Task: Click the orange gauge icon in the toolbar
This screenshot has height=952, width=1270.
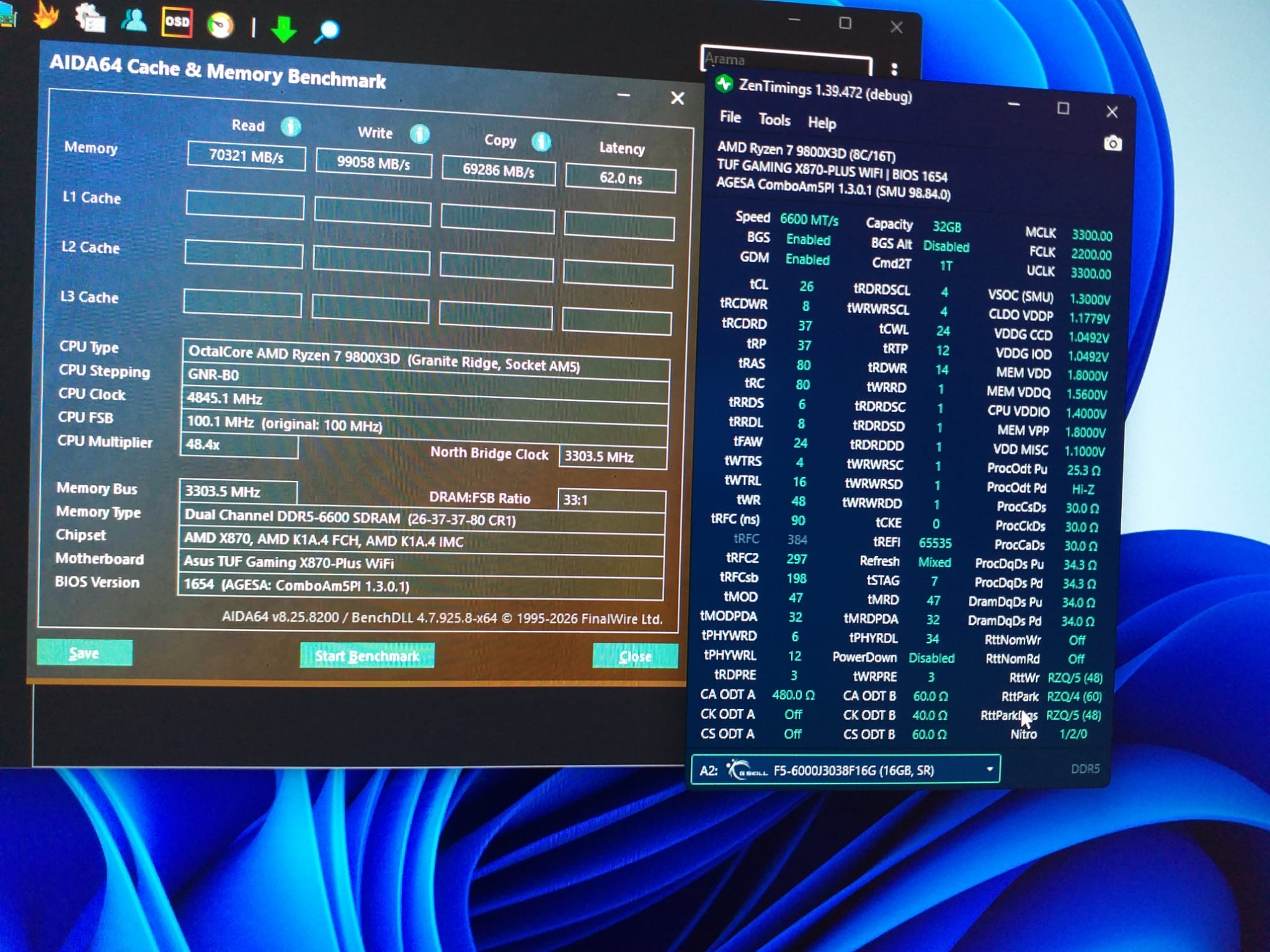Action: 220,25
